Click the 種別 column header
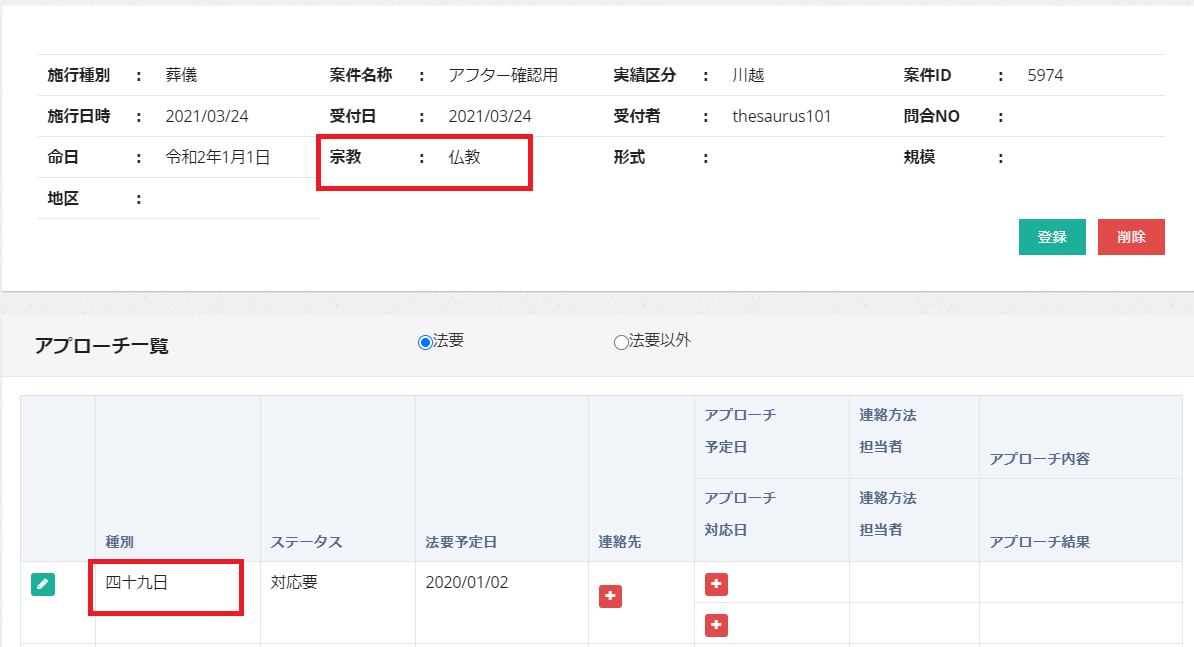Screen dimensions: 1194x647 point(120,542)
